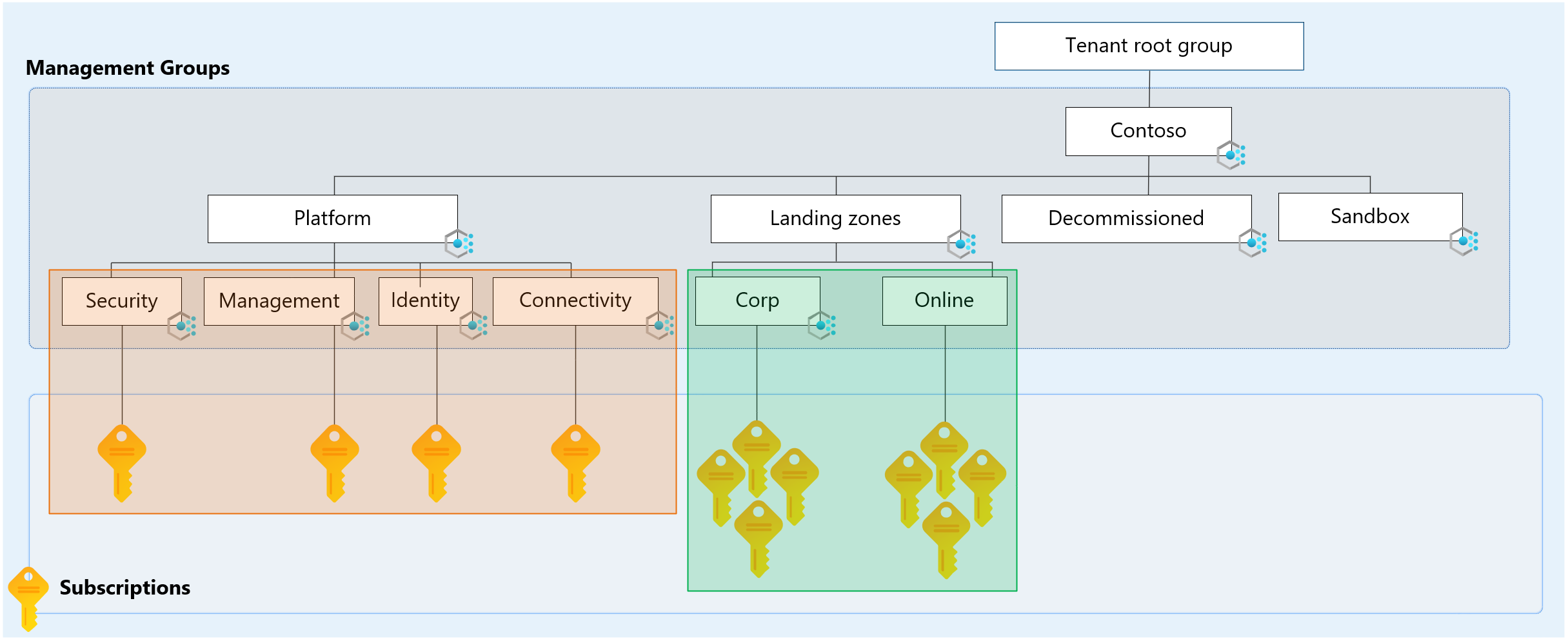Viewport: 1568px width, 641px height.
Task: Select the Contoso management group box
Action: click(x=1147, y=131)
